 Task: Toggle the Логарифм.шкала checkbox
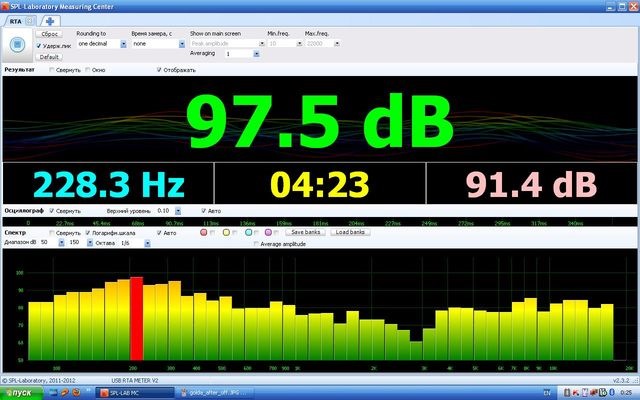[x=88, y=233]
